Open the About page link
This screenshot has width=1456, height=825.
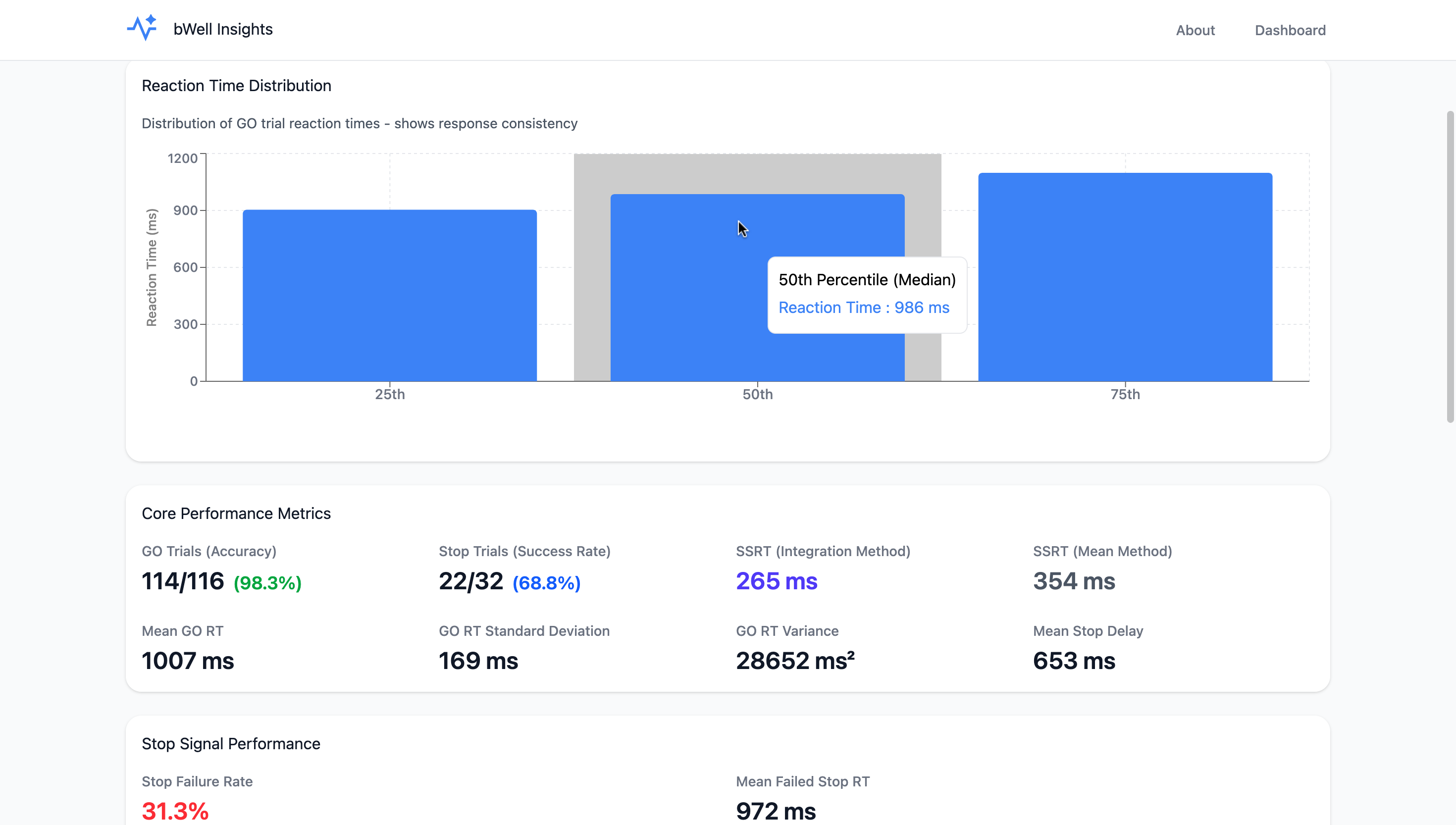point(1195,30)
